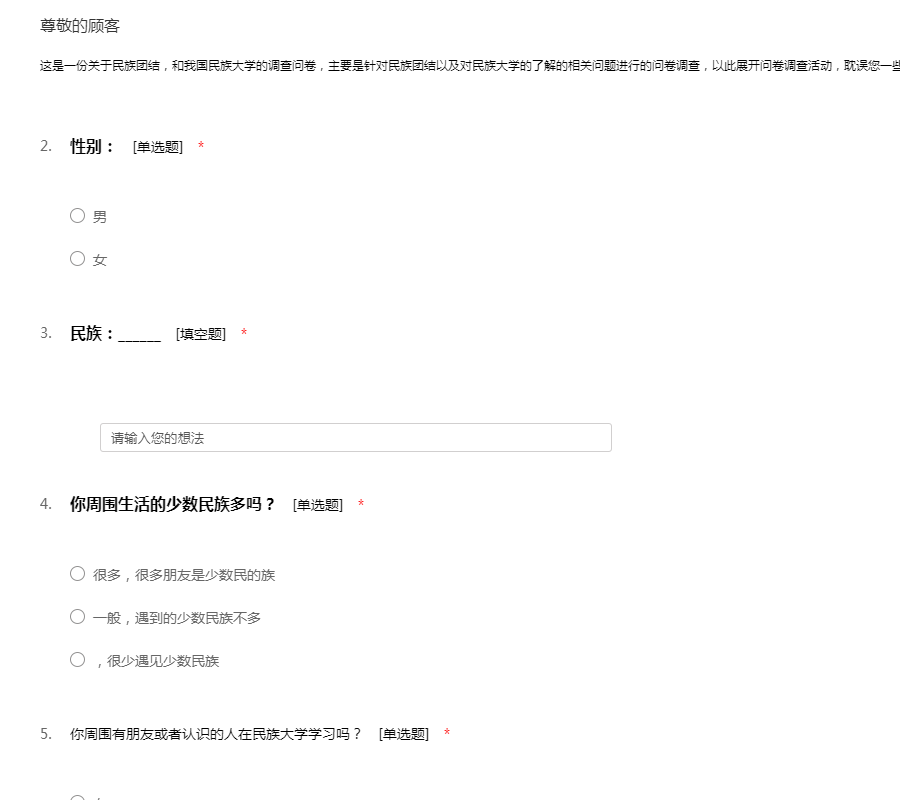Click question title 你周围生活的少数民族多吗
The width and height of the screenshot is (900, 800).
[x=172, y=505]
